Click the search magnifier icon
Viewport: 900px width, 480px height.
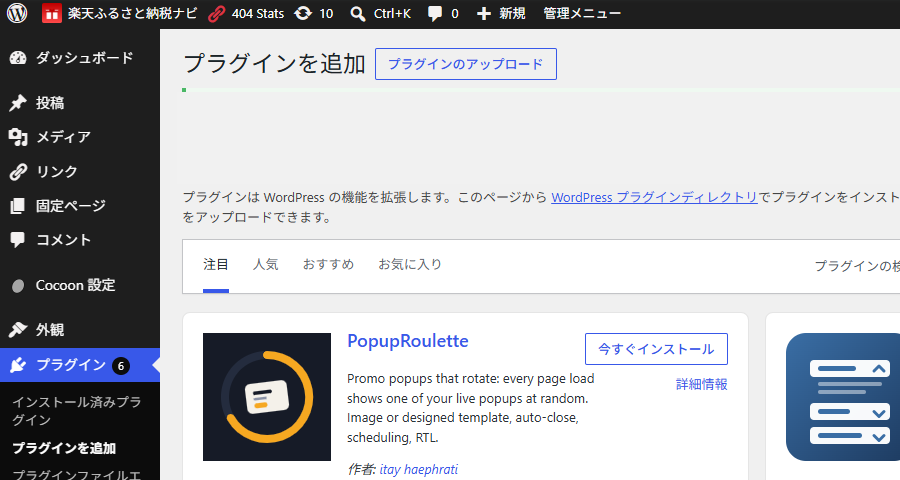pos(358,14)
